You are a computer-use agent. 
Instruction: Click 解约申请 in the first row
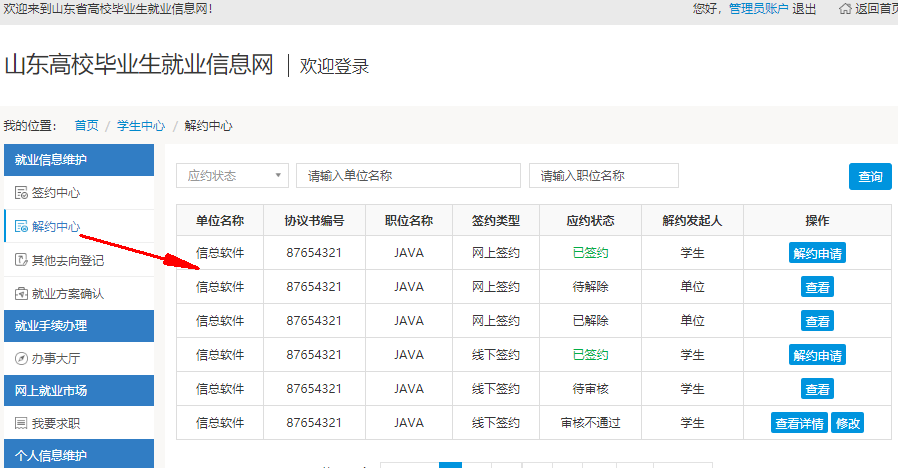(x=817, y=253)
